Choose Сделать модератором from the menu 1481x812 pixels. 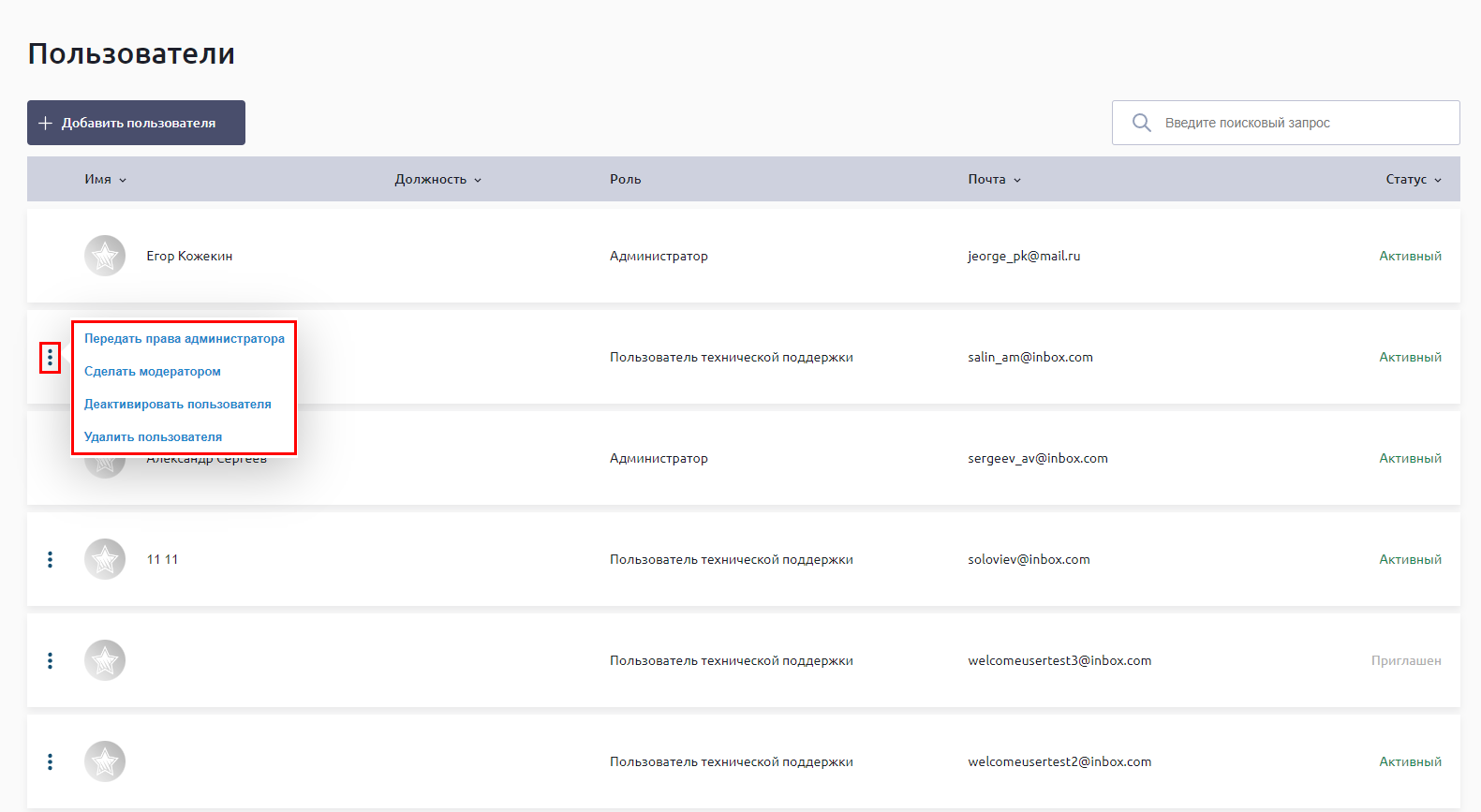[x=153, y=372]
